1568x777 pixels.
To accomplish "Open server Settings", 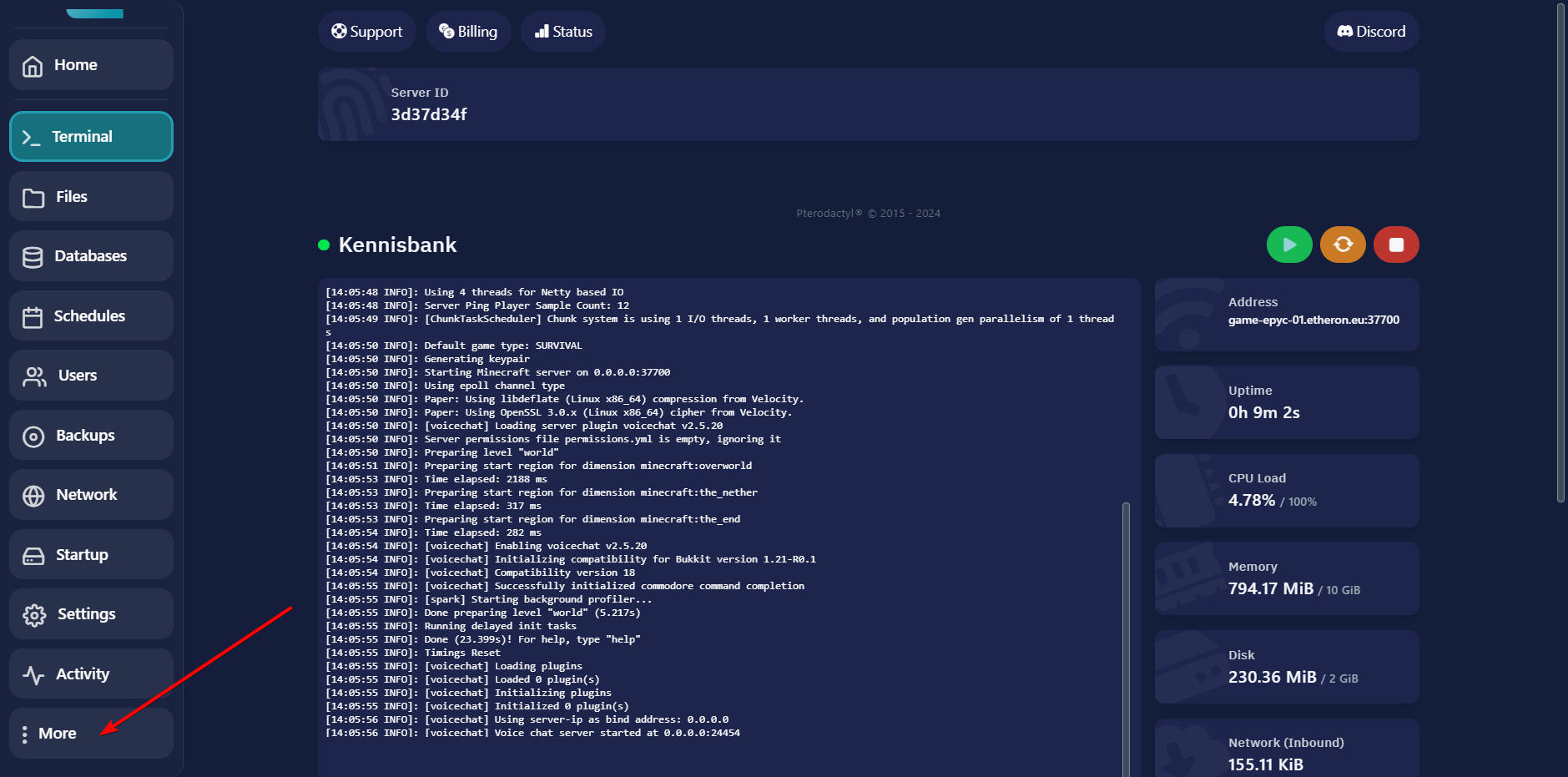I will click(91, 614).
